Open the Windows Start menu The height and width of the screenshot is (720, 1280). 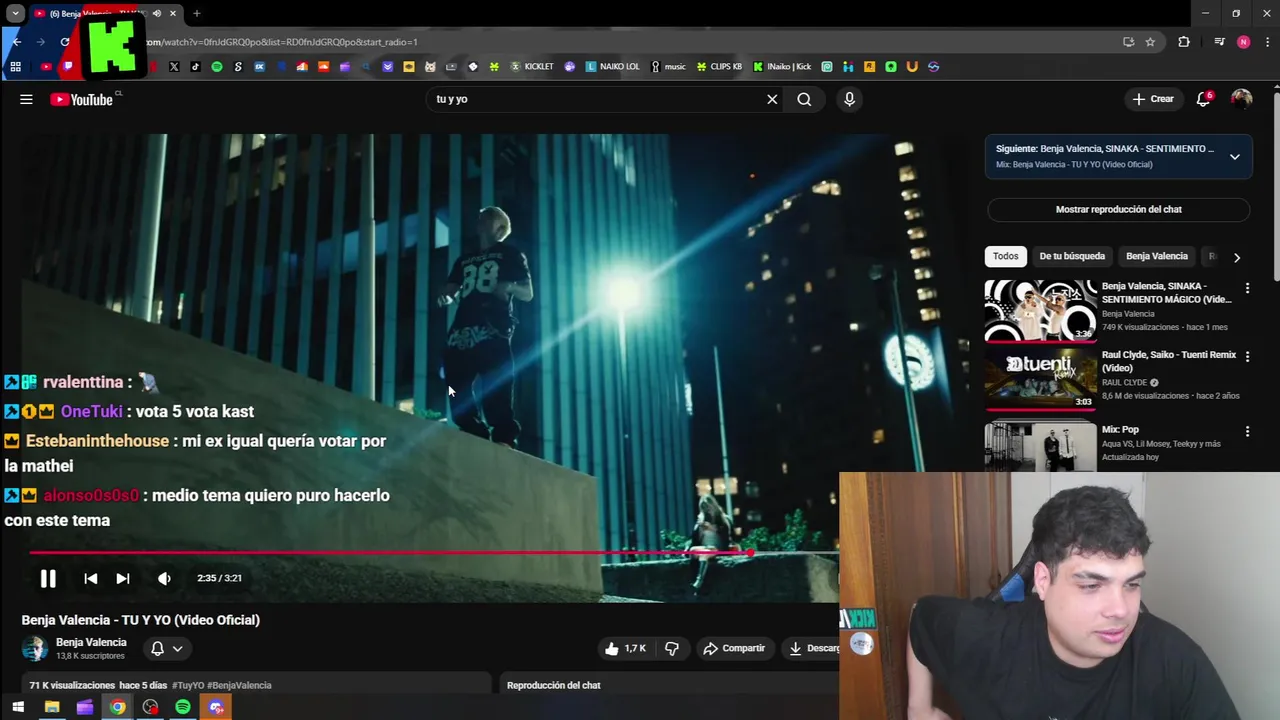click(18, 707)
